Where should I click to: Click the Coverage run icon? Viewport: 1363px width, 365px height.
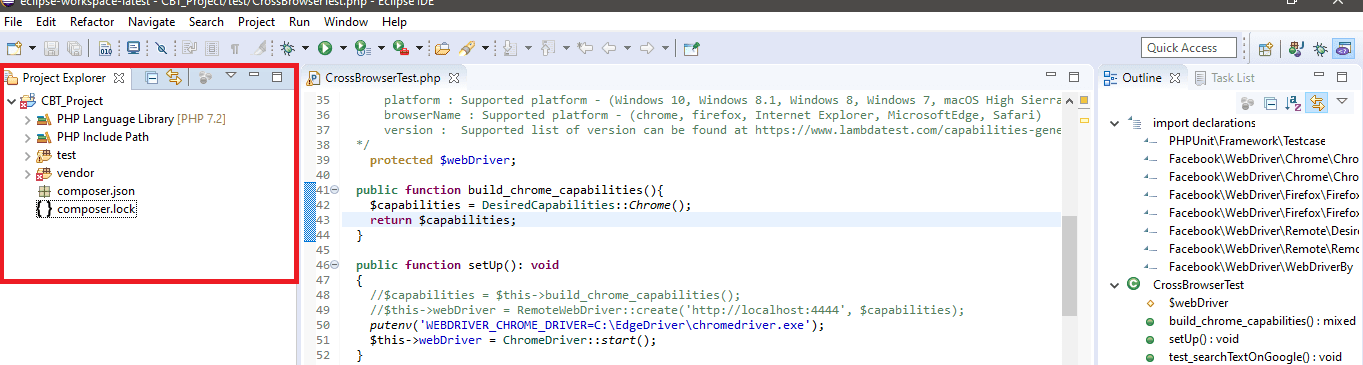tap(362, 47)
